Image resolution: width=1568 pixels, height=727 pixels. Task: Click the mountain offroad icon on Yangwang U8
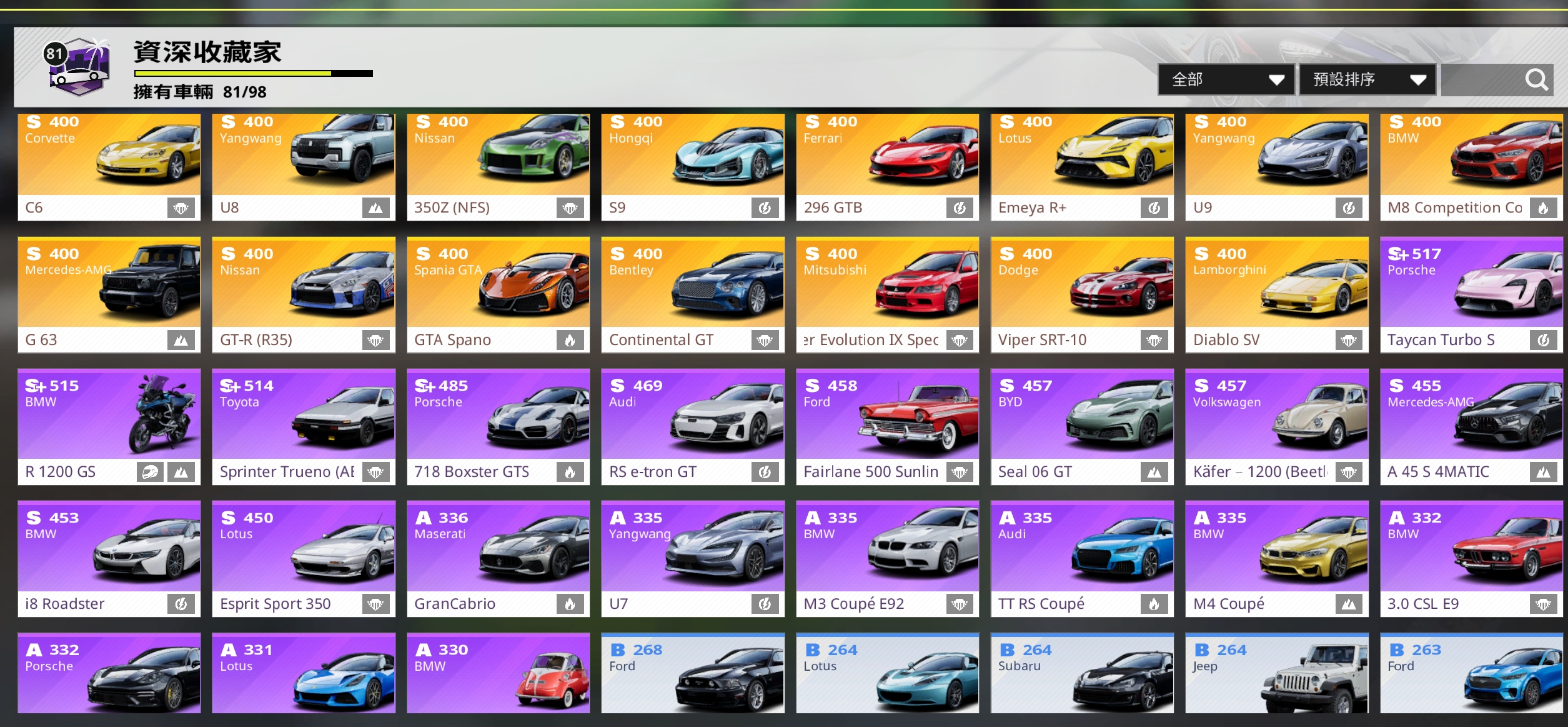click(x=375, y=208)
